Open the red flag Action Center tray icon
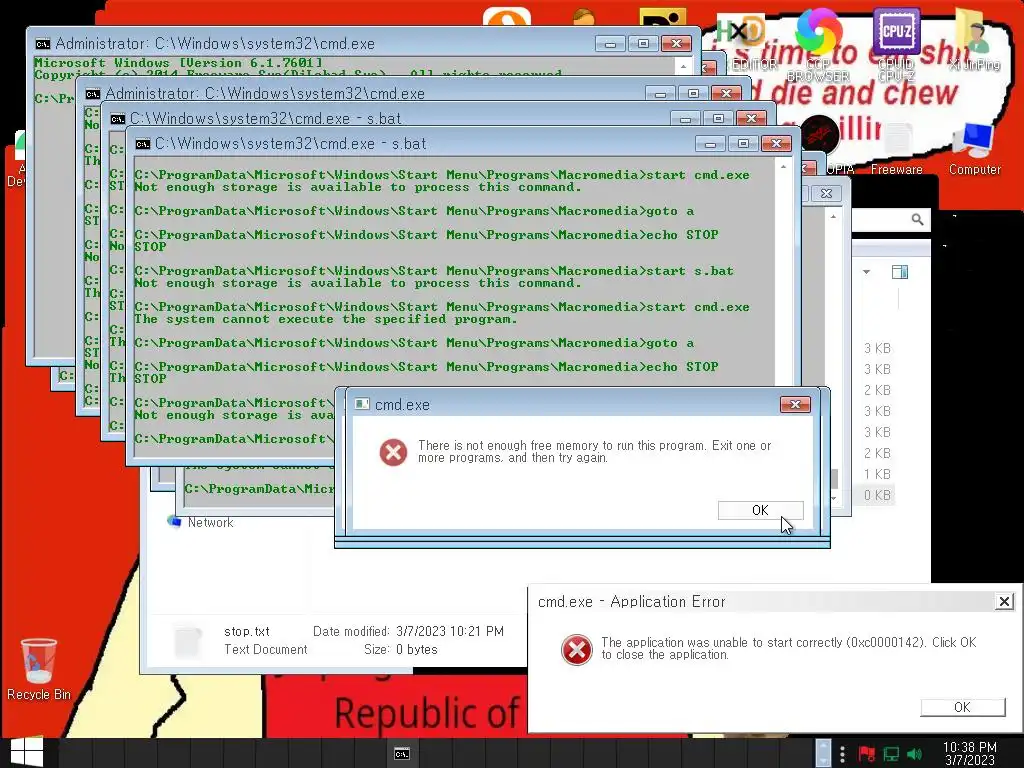This screenshot has height=768, width=1024. 867,754
